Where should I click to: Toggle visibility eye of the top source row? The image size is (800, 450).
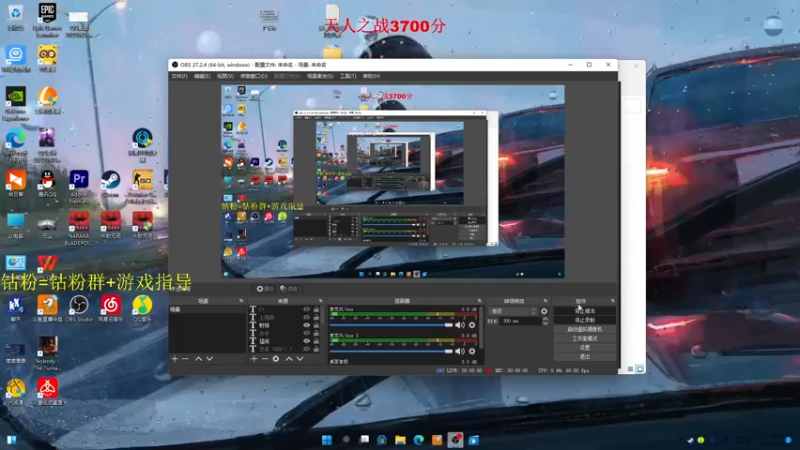(307, 309)
